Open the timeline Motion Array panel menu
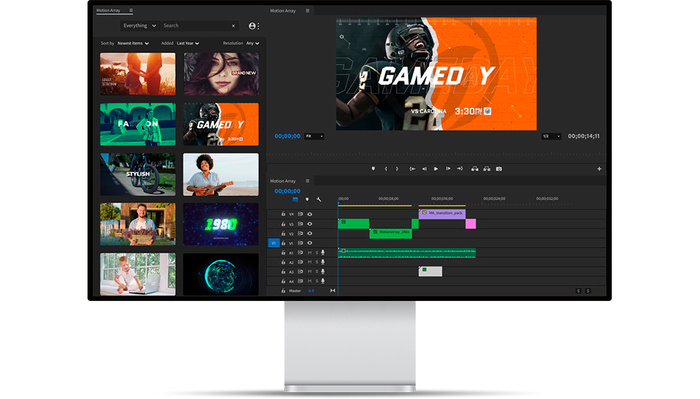Image resolution: width=700 pixels, height=399 pixels. 307,181
